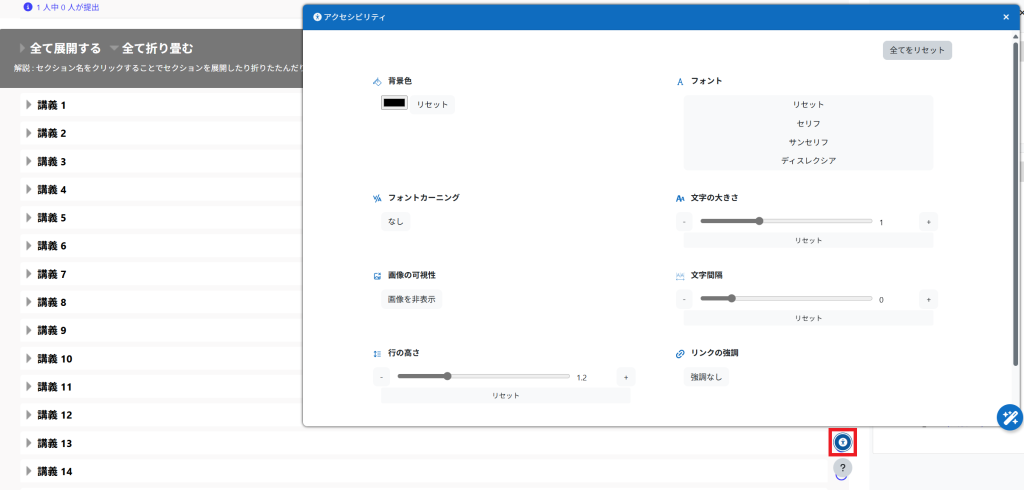Click the question mark help icon
The image size is (1024, 490).
pos(843,467)
